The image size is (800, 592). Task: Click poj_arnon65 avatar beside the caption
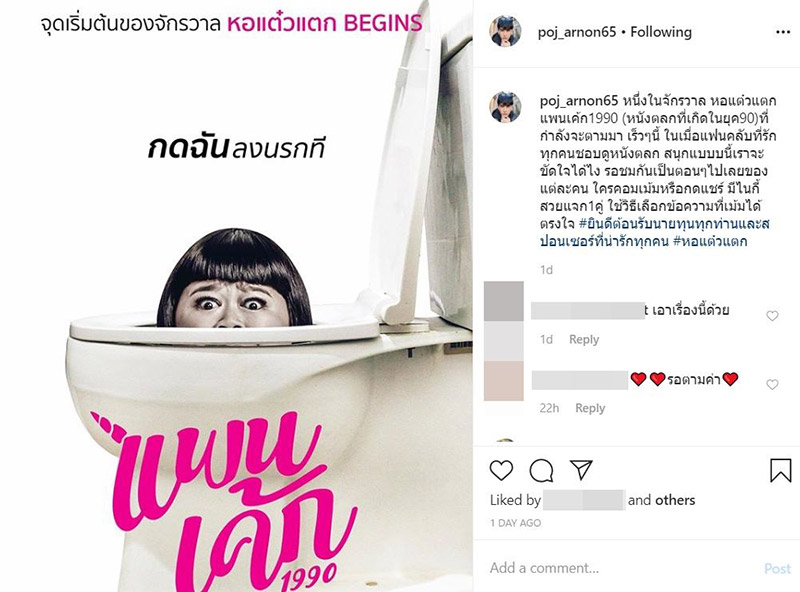click(x=505, y=107)
